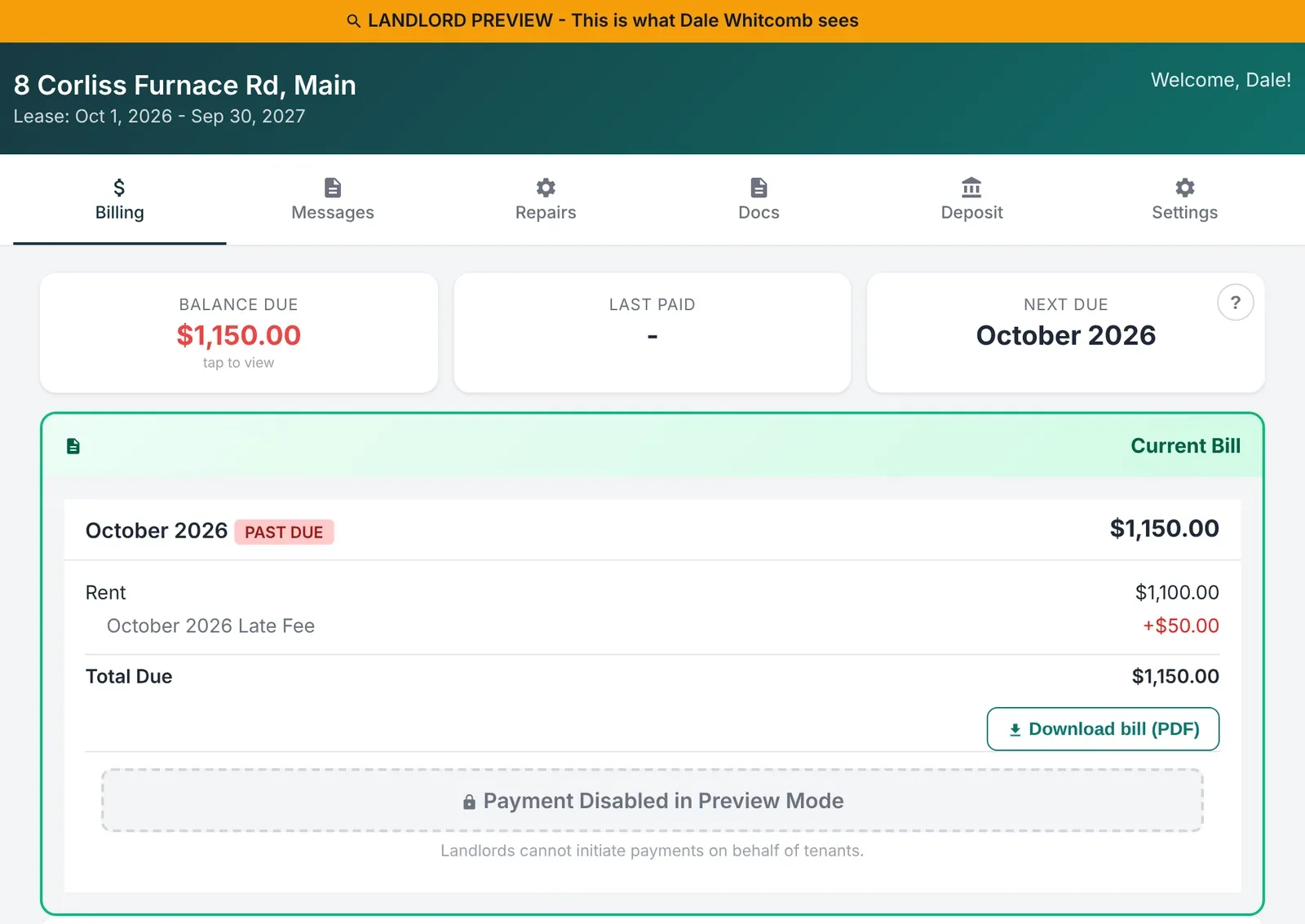Click the "tap to view" text
The image size is (1305, 924).
(238, 363)
